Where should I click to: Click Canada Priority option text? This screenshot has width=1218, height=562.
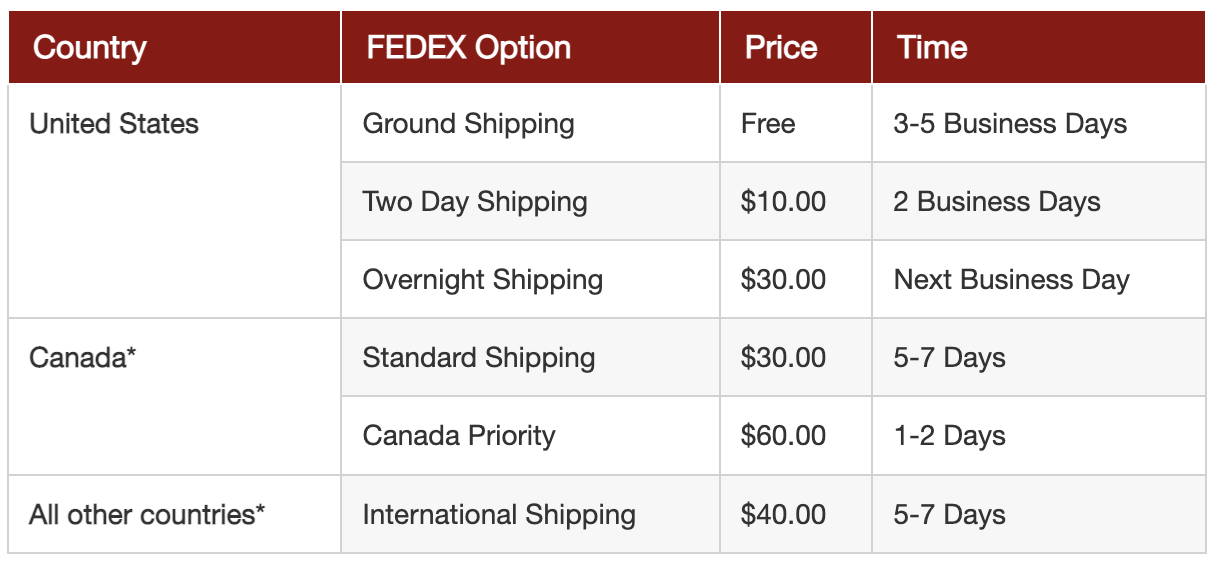click(459, 435)
